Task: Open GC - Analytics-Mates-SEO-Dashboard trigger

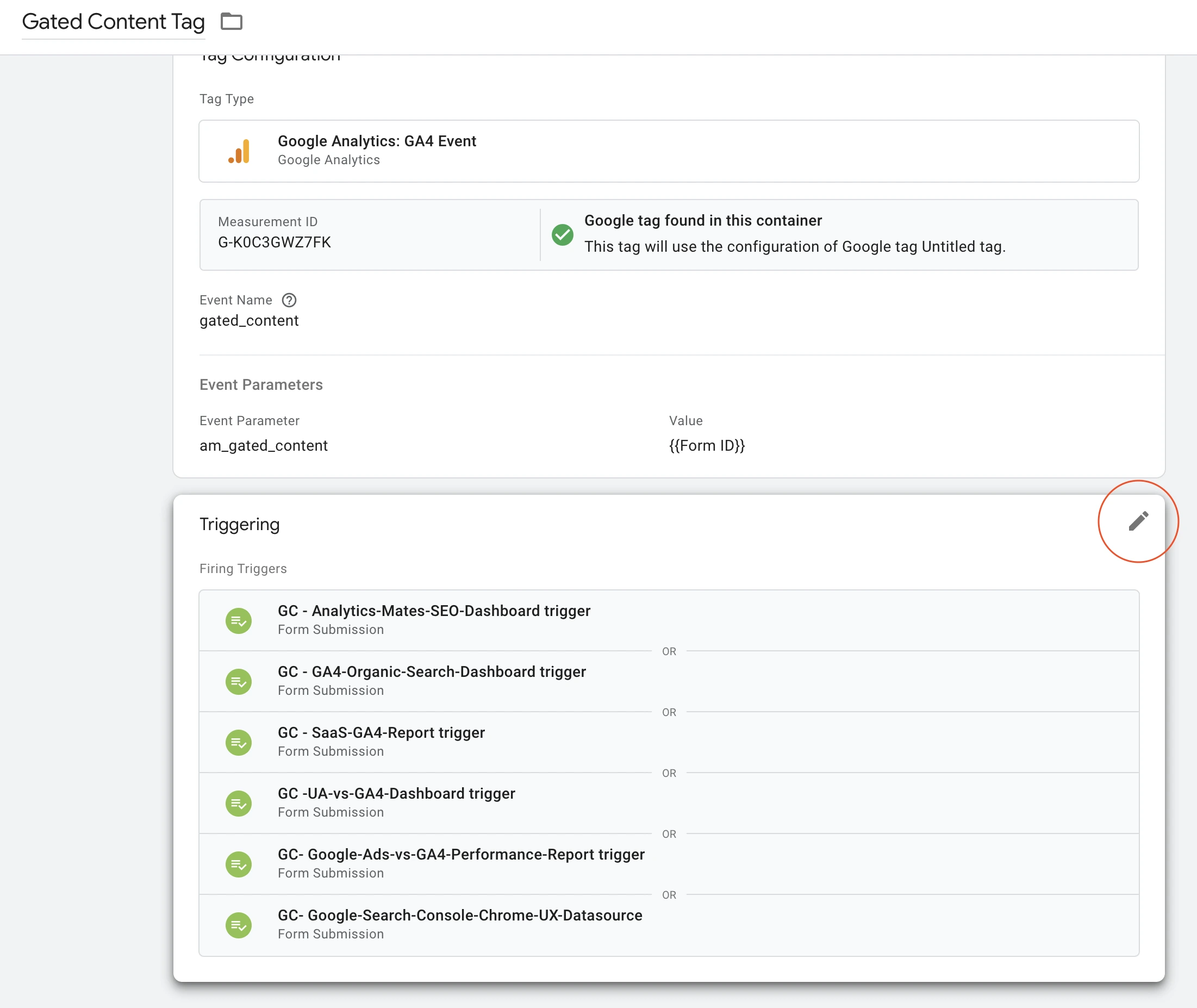Action: (x=669, y=620)
